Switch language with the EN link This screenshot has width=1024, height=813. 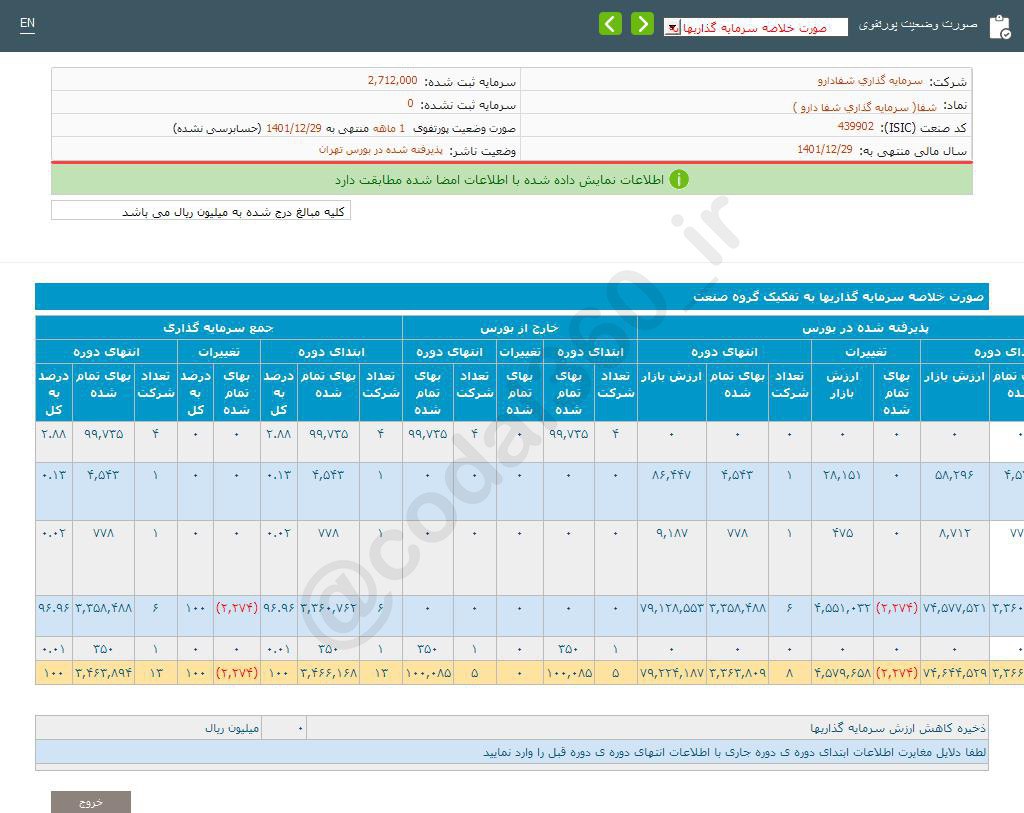[x=27, y=23]
